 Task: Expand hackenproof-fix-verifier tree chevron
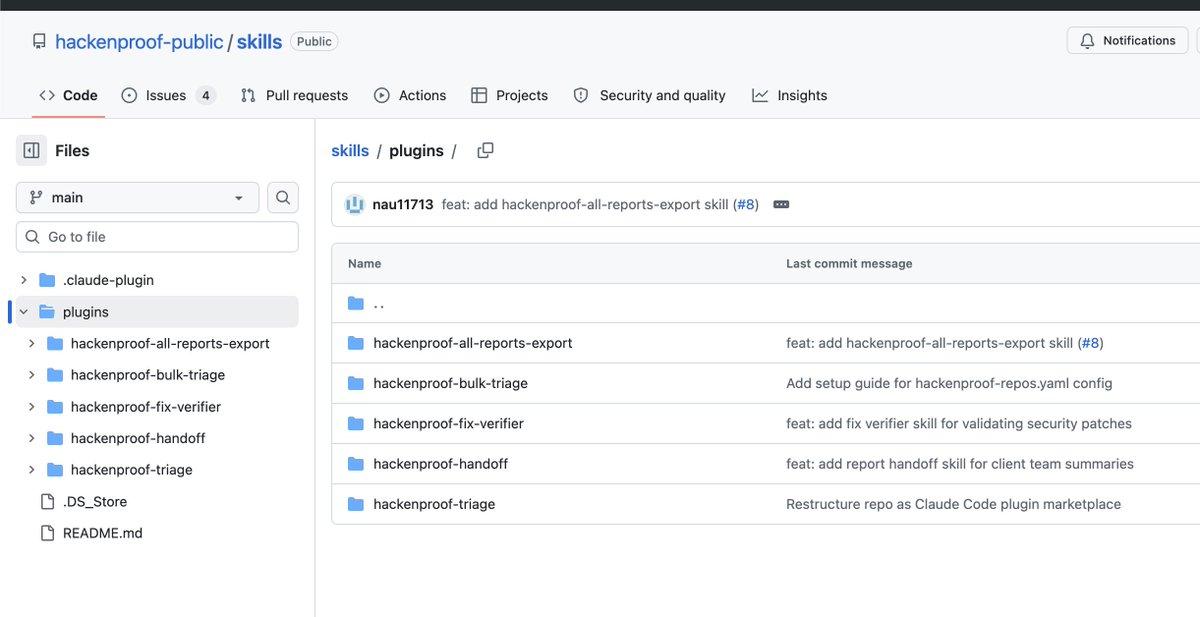click(32, 407)
